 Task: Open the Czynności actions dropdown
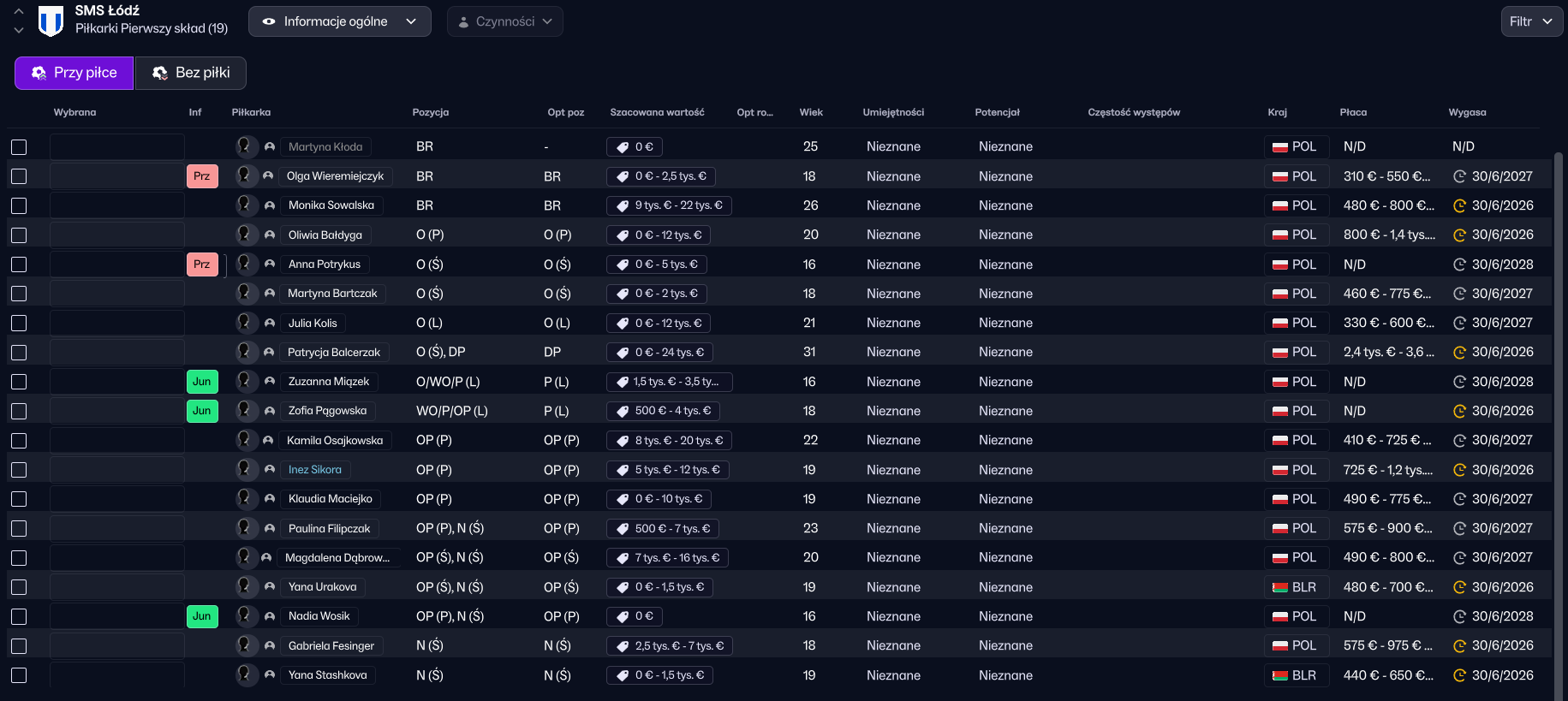504,21
